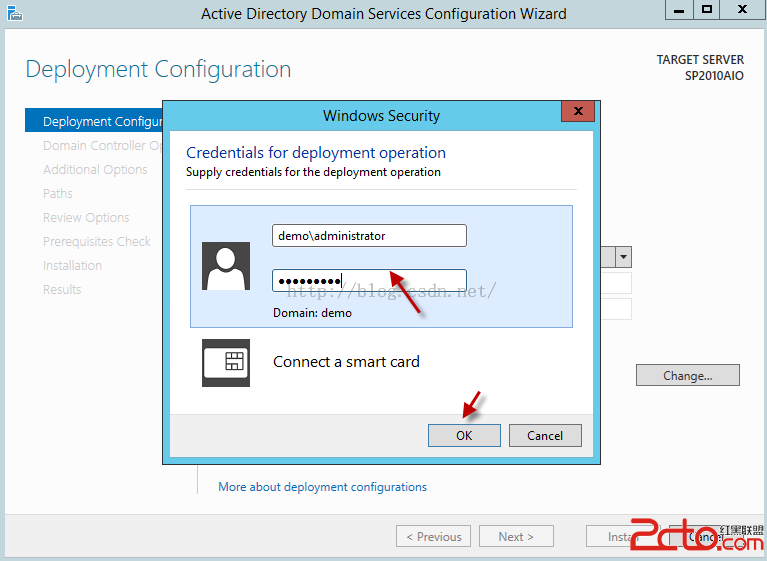Viewport: 767px width, 561px height.
Task: Select Installation step in sidebar
Action: (x=72, y=265)
